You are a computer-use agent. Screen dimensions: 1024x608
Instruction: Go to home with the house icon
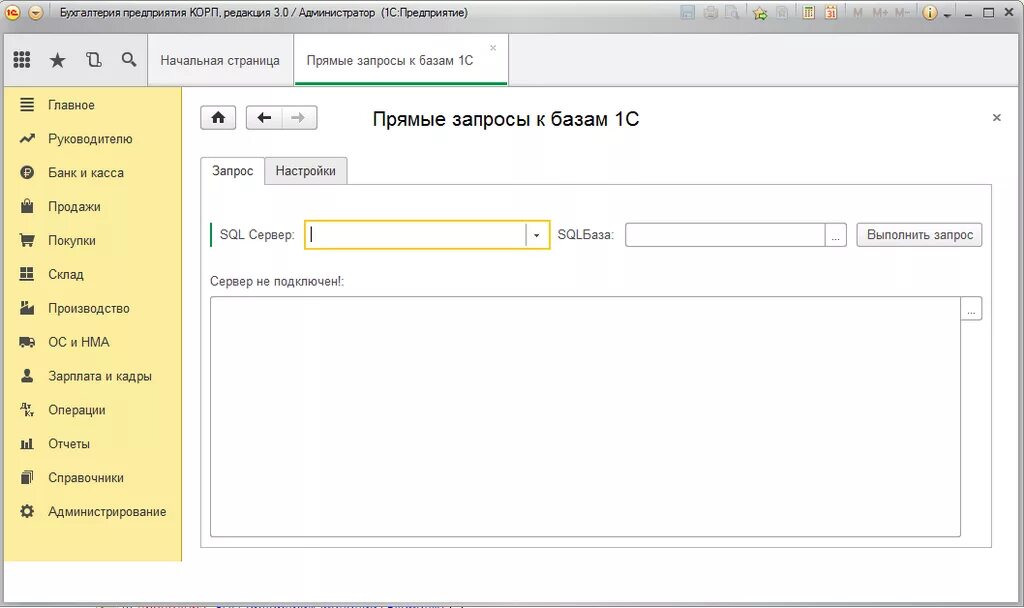218,117
